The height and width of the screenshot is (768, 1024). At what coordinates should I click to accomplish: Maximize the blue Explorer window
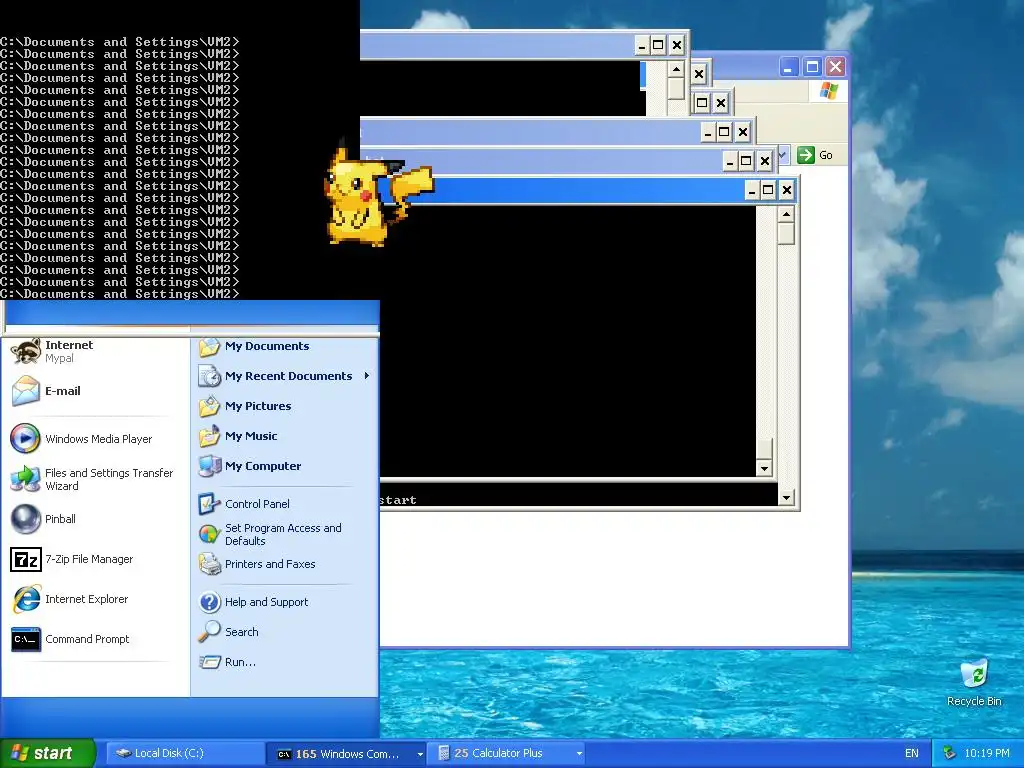click(x=812, y=67)
